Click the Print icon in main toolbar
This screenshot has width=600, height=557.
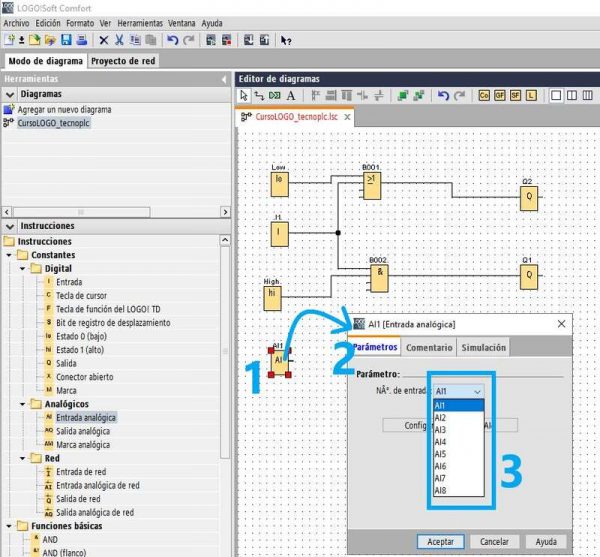click(x=81, y=40)
